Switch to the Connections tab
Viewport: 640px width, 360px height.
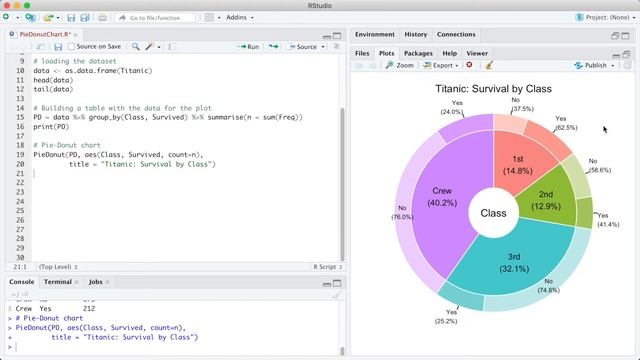(x=456, y=34)
